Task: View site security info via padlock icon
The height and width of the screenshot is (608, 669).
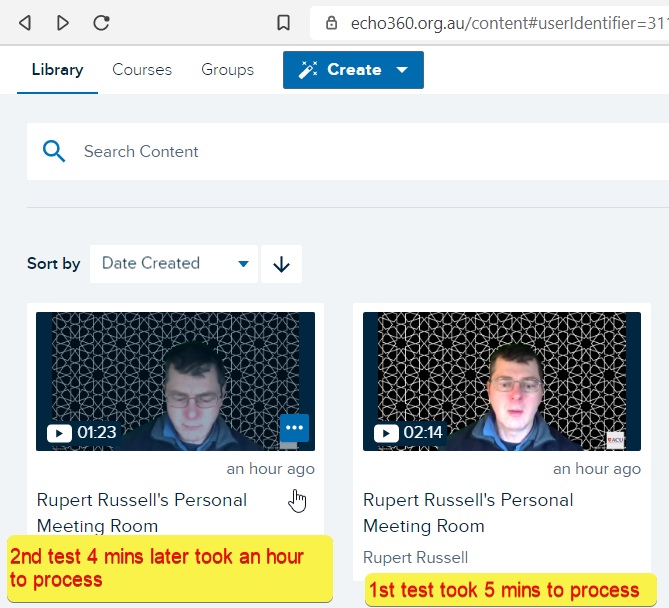Action: coord(332,23)
